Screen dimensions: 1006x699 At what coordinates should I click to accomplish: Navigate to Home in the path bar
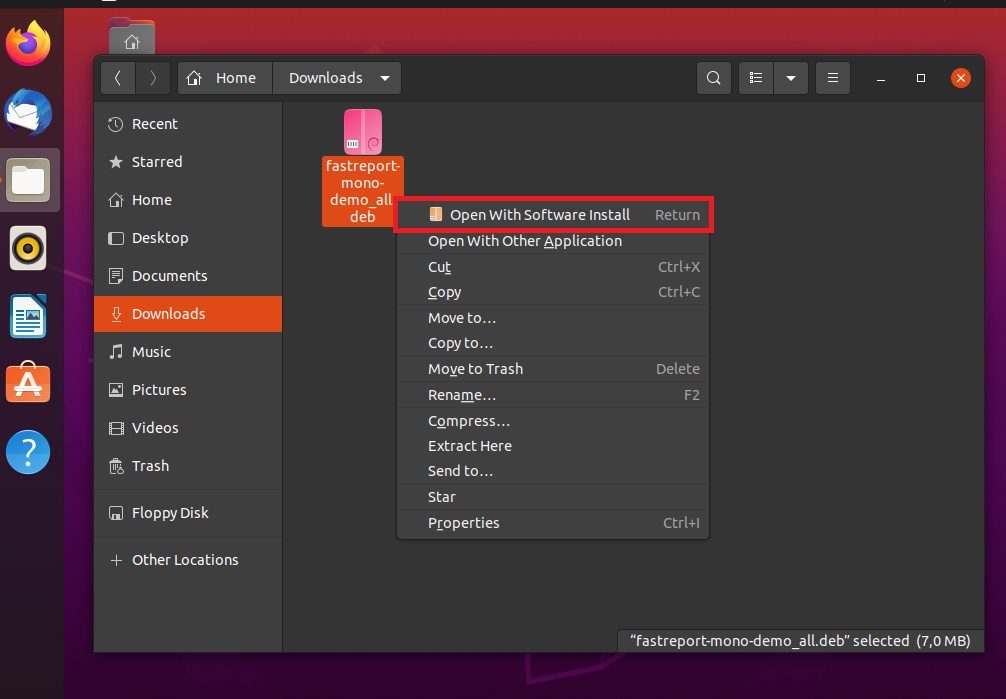[224, 78]
